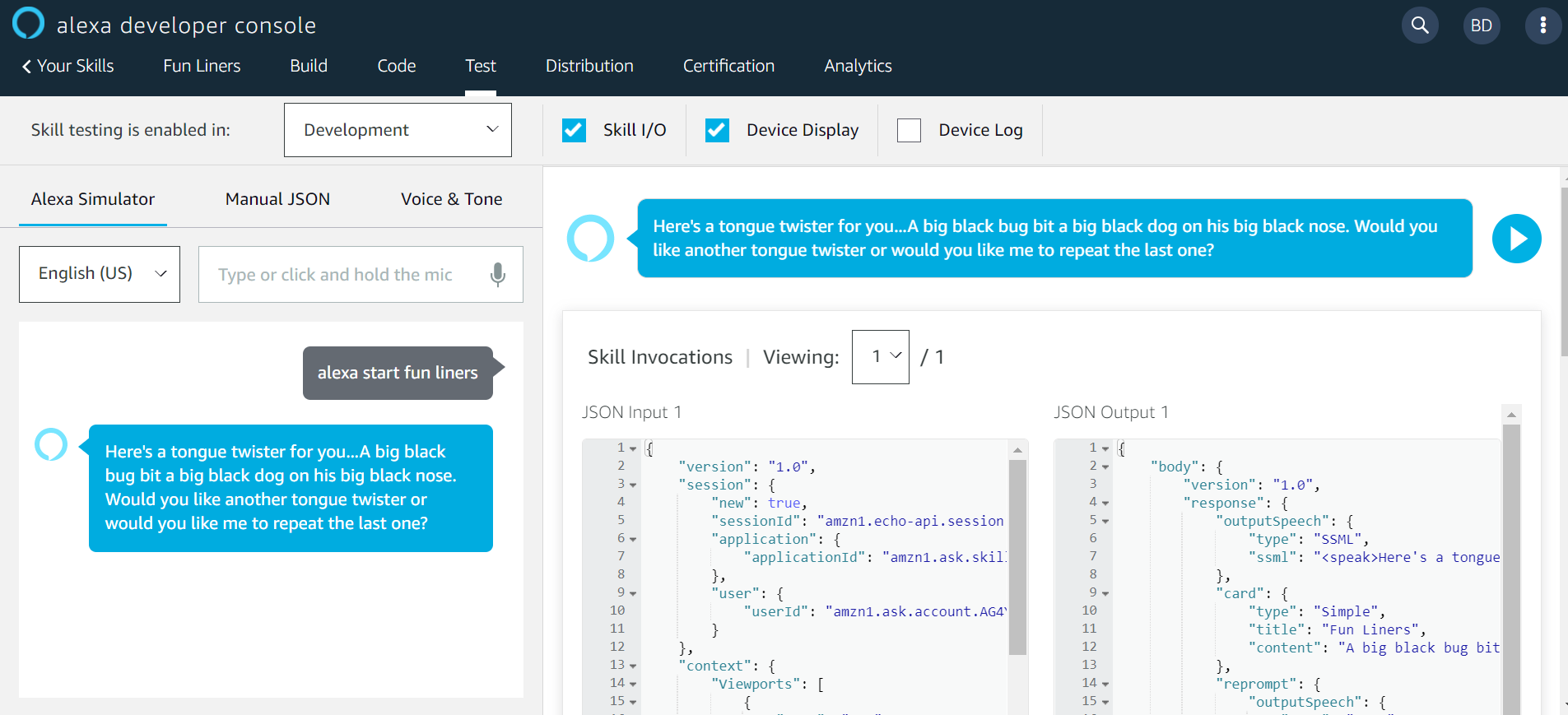Screen dimensions: 1568x715
Task: Click the "ssml" line in JSON Output
Action: pyautogui.click(x=1375, y=557)
